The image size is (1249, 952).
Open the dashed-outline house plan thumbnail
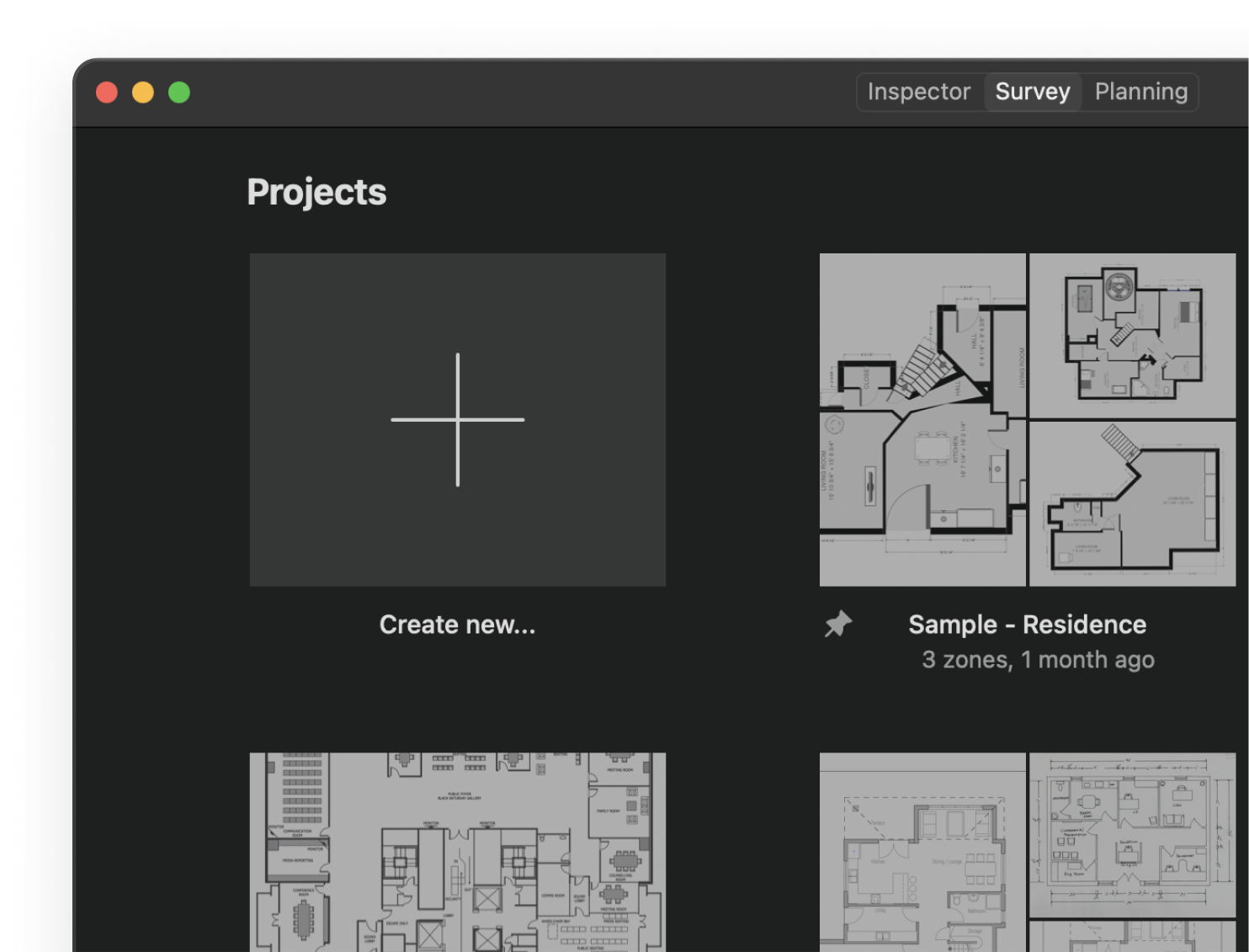(x=922, y=852)
